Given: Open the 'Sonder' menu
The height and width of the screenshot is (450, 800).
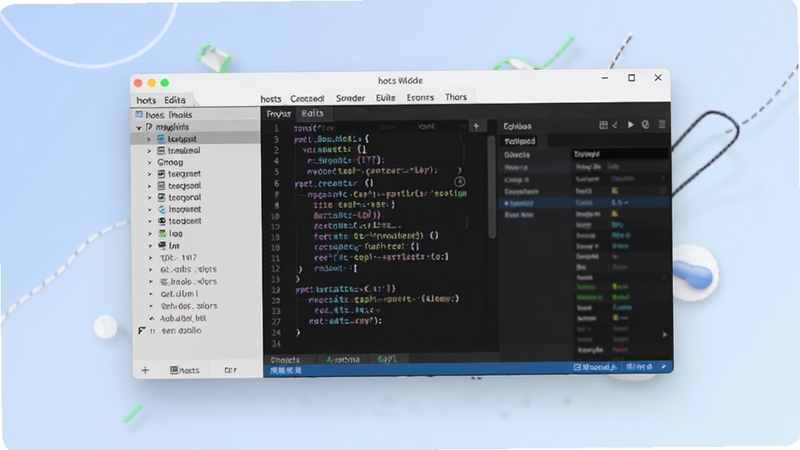Looking at the screenshot, I should click(x=351, y=98).
